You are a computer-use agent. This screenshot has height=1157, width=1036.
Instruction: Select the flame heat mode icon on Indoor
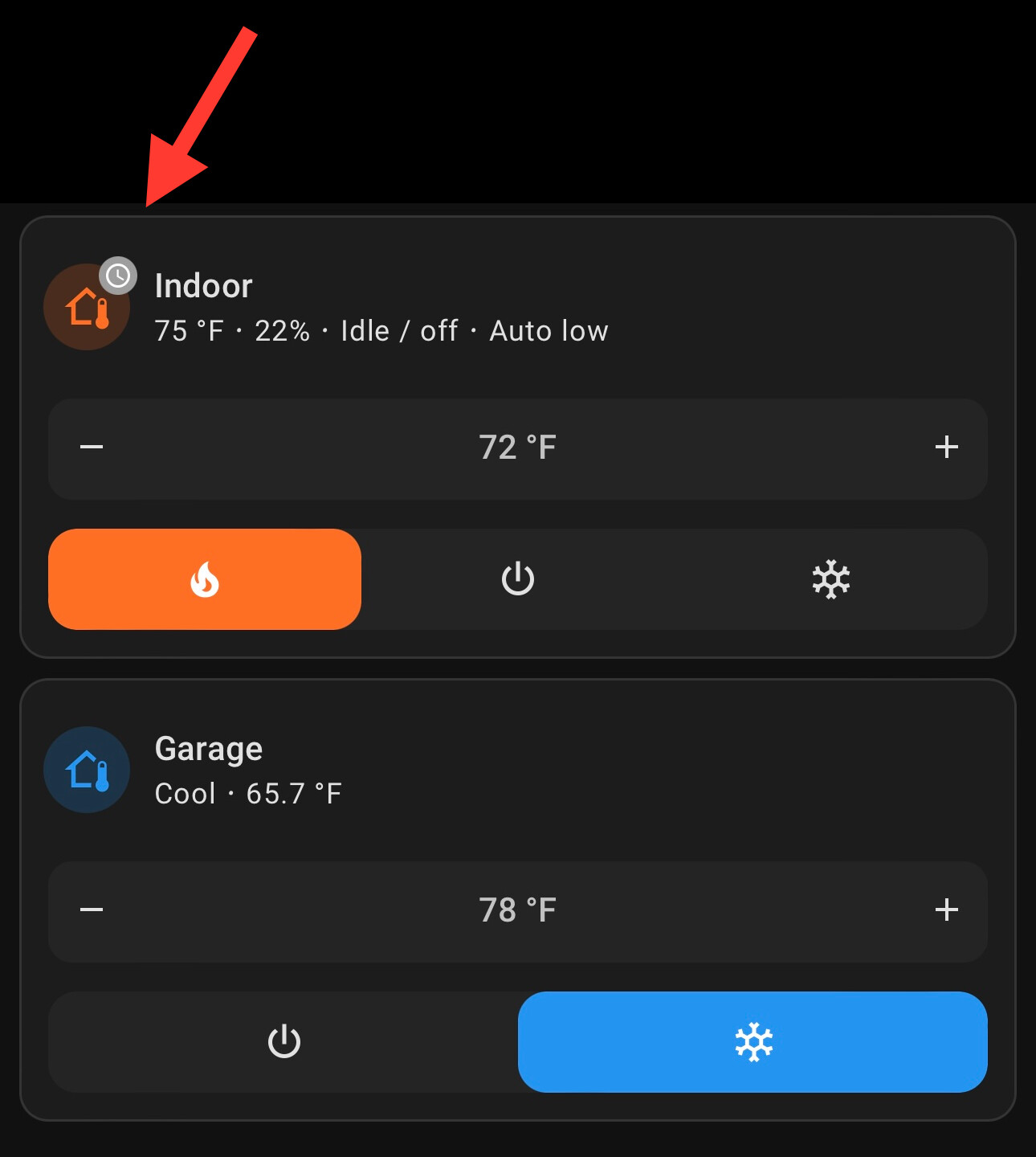(x=205, y=578)
